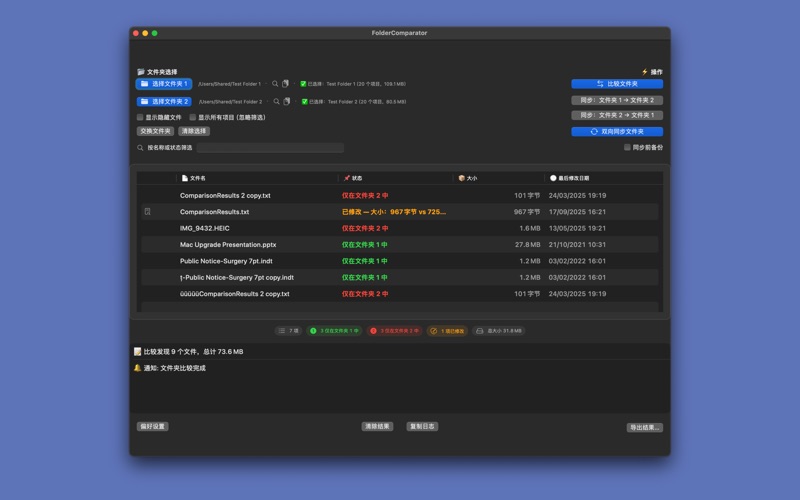Viewport: 800px width, 500px height.
Task: Click the 交换文件夹 button
Action: pyautogui.click(x=156, y=131)
